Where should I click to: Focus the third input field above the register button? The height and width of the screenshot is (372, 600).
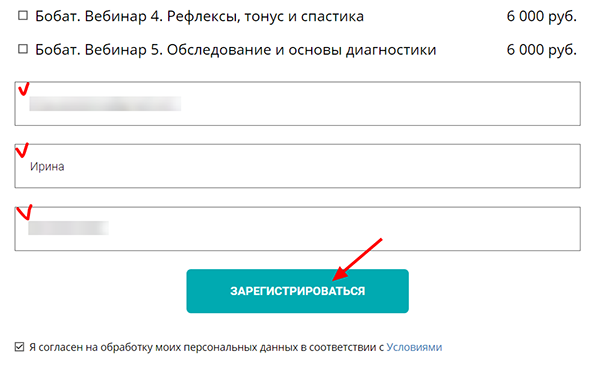click(297, 229)
